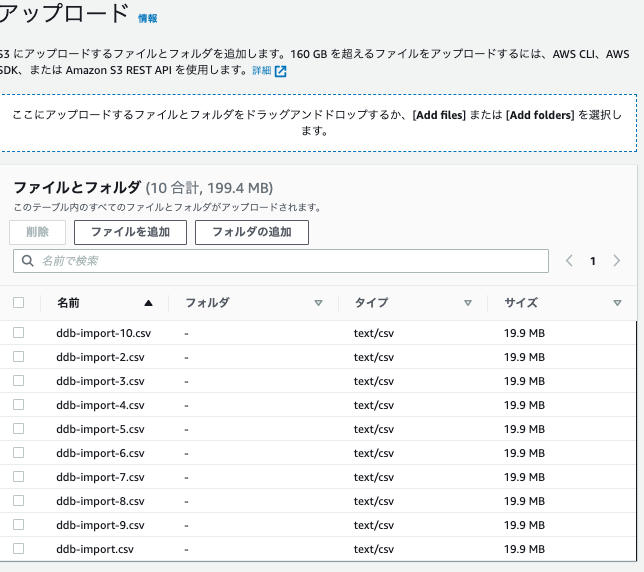Click the drag-and-drop upload zone text
This screenshot has width=644, height=572.
pos(316,123)
